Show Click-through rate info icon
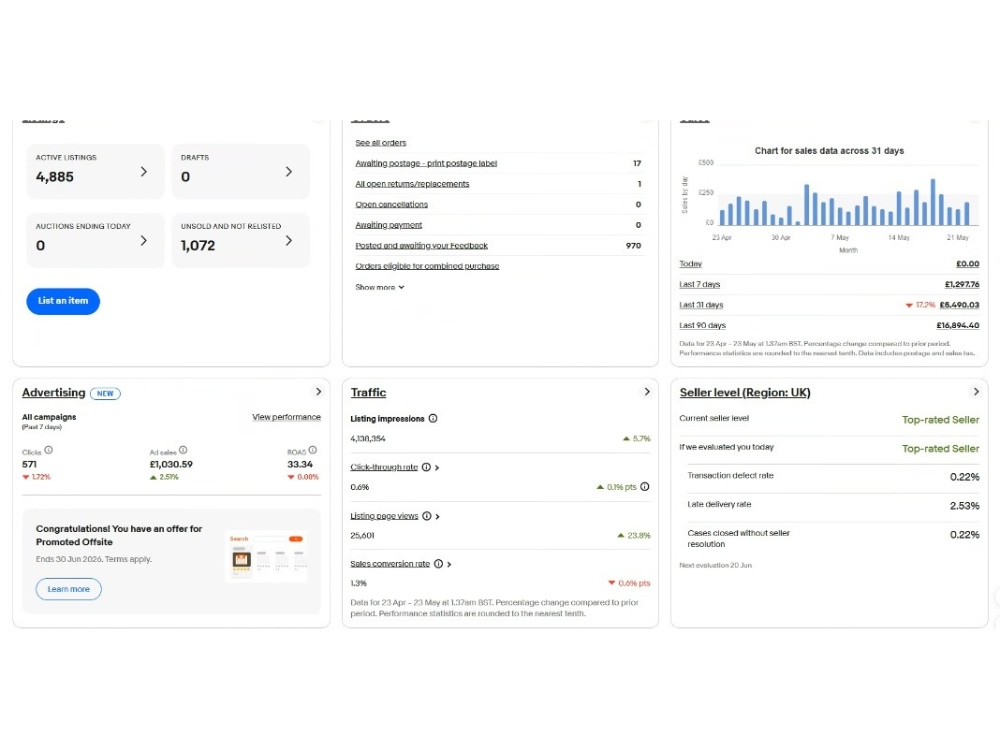 pos(426,467)
